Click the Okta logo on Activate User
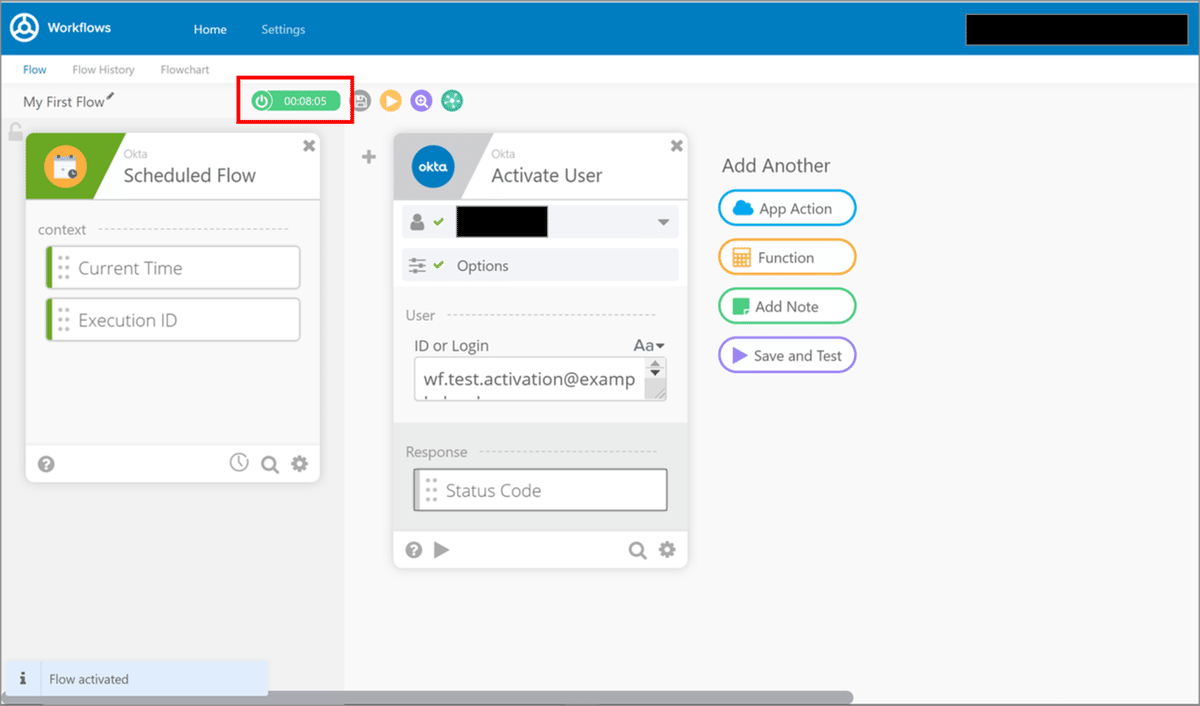1200x706 pixels. (433, 166)
